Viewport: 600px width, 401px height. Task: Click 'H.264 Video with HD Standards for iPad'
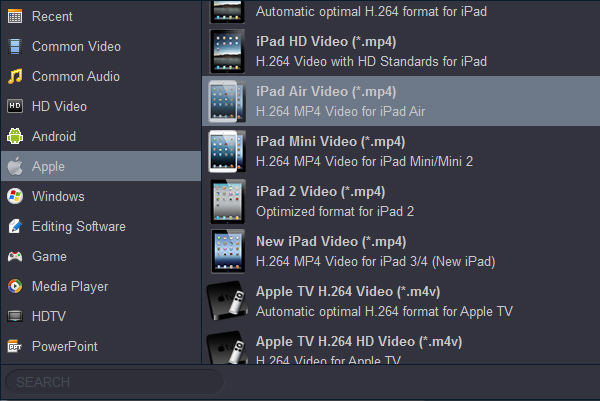coord(371,61)
